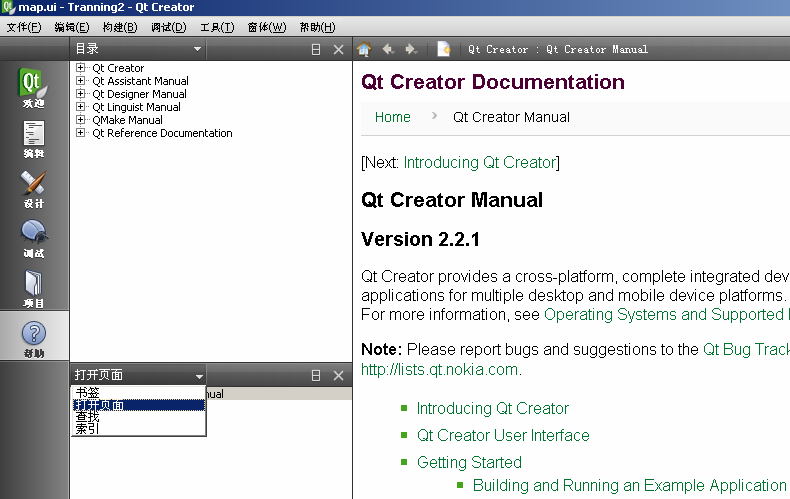Image resolution: width=790 pixels, height=499 pixels.
Task: Open Building and Running an Example Application
Action: pos(630,485)
